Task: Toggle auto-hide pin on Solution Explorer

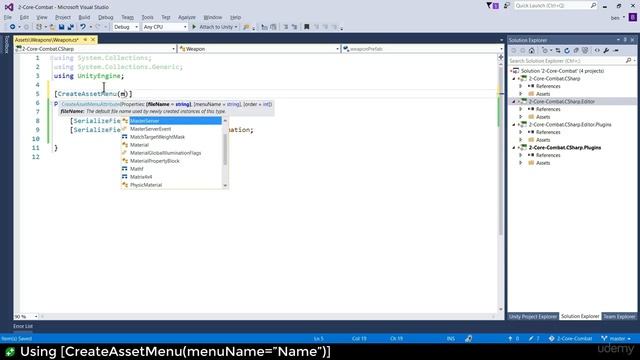Action: click(x=625, y=40)
